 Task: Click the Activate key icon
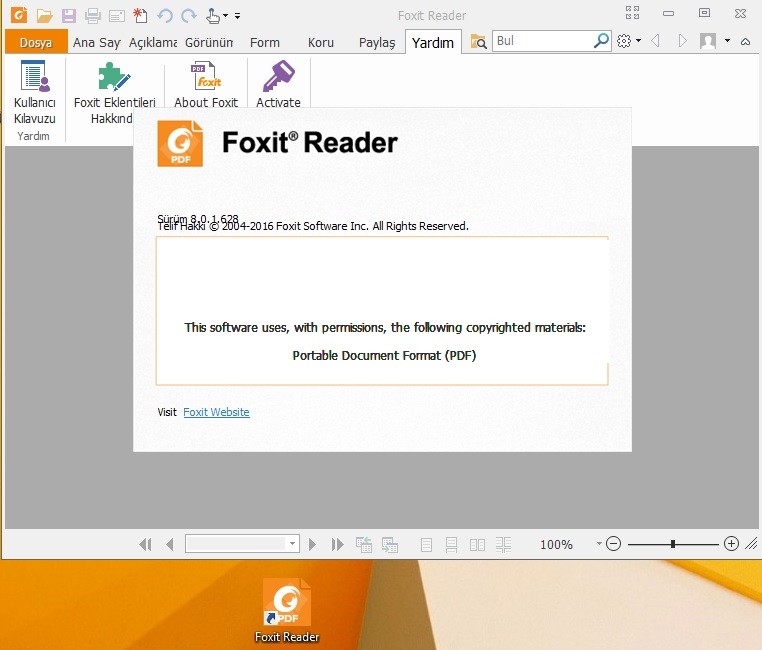(278, 84)
